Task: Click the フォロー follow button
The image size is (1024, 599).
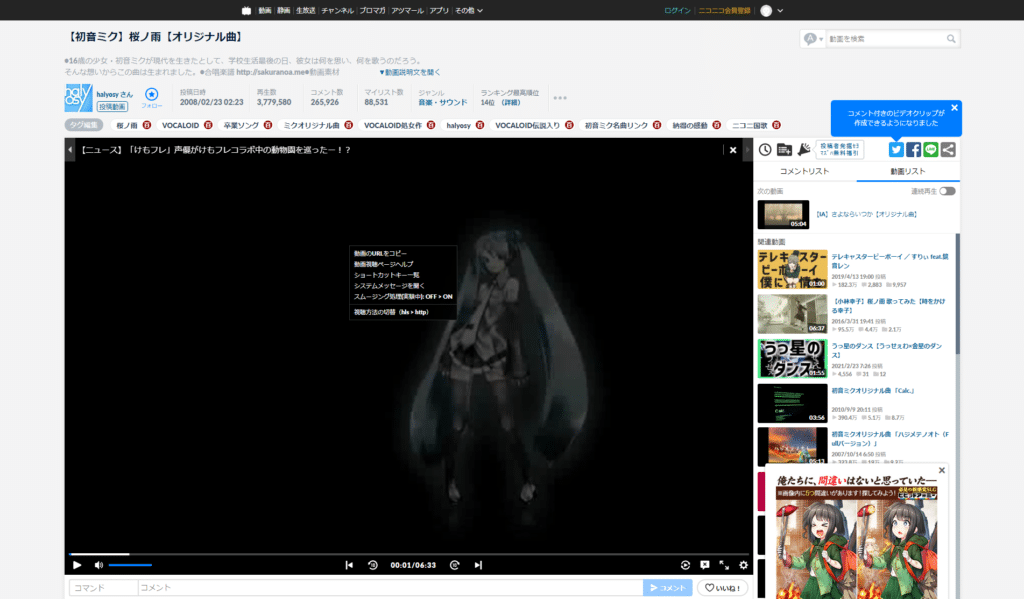Action: click(152, 96)
